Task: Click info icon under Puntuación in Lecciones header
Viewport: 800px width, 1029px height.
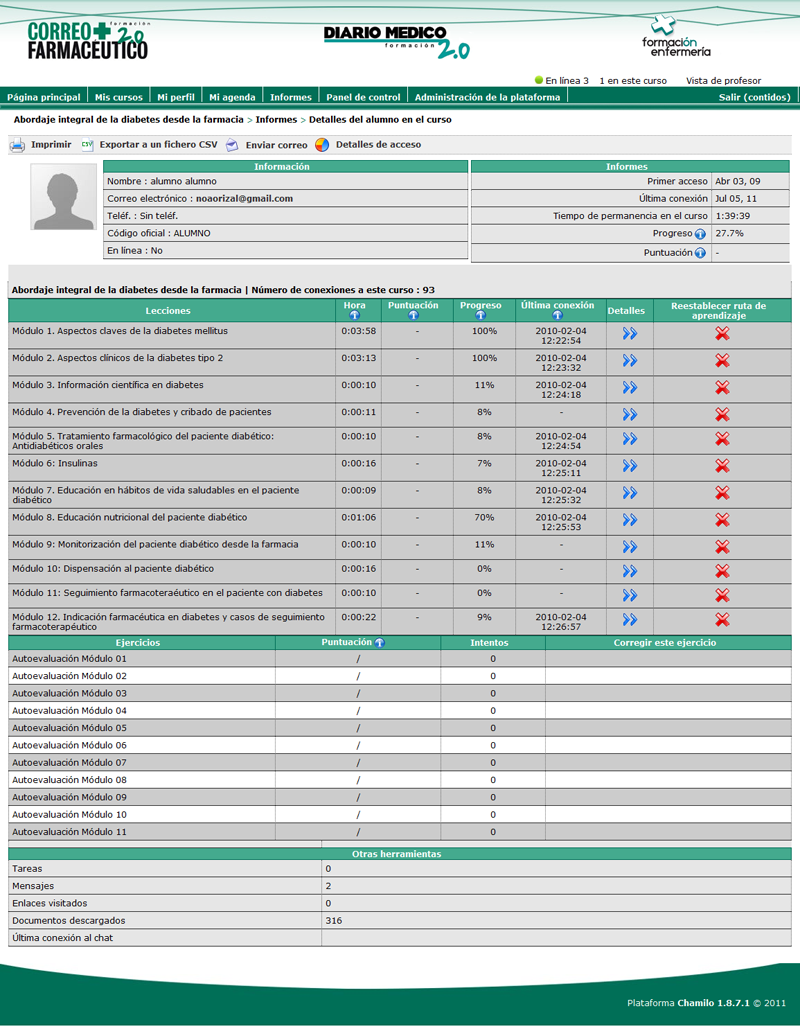Action: pos(413,316)
